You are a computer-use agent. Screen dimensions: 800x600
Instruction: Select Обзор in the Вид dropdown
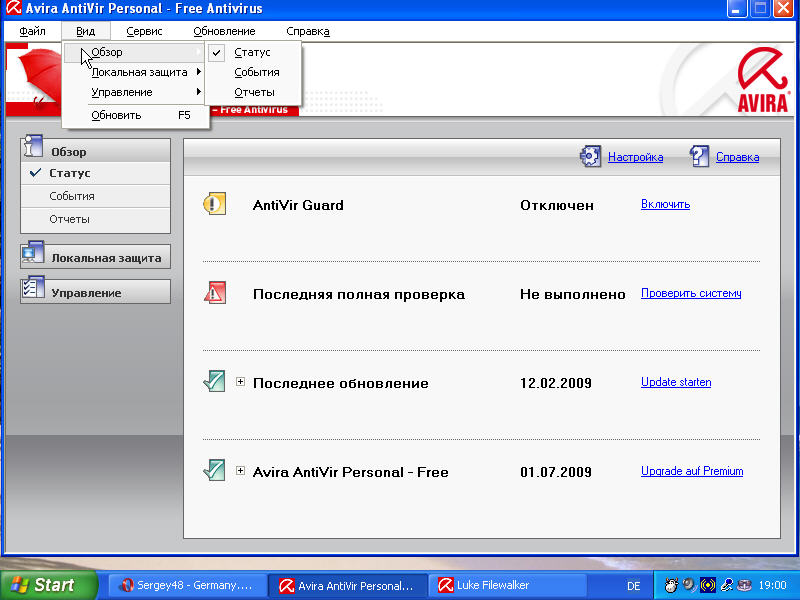pos(135,52)
